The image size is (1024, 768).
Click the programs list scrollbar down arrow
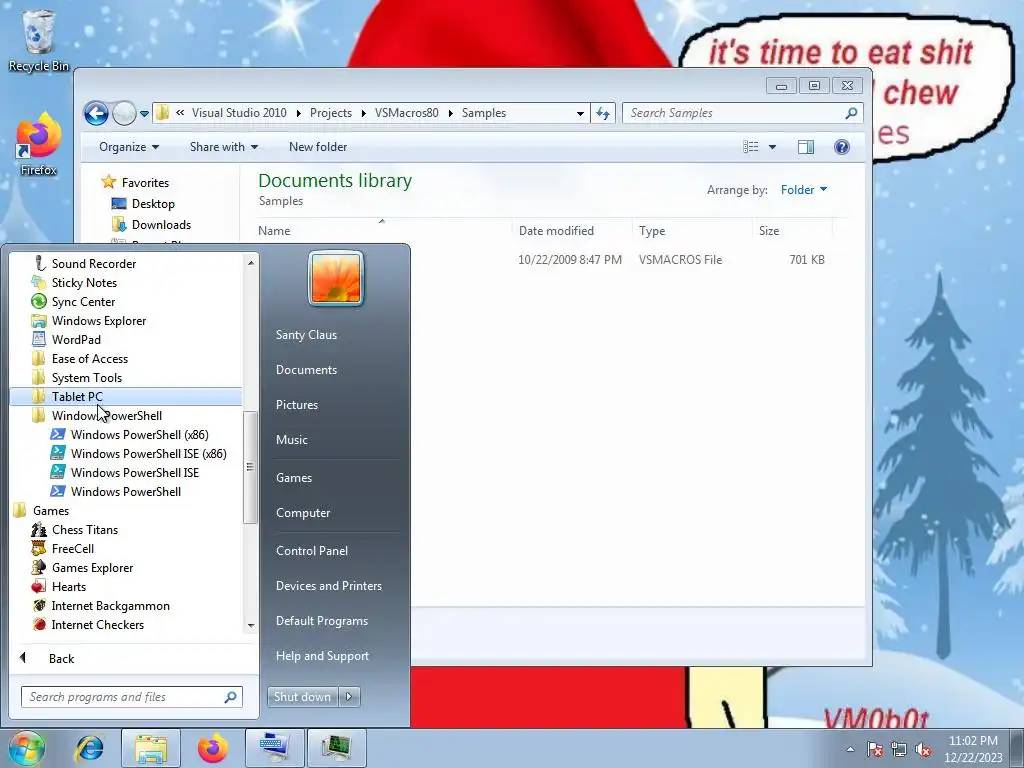click(x=251, y=626)
